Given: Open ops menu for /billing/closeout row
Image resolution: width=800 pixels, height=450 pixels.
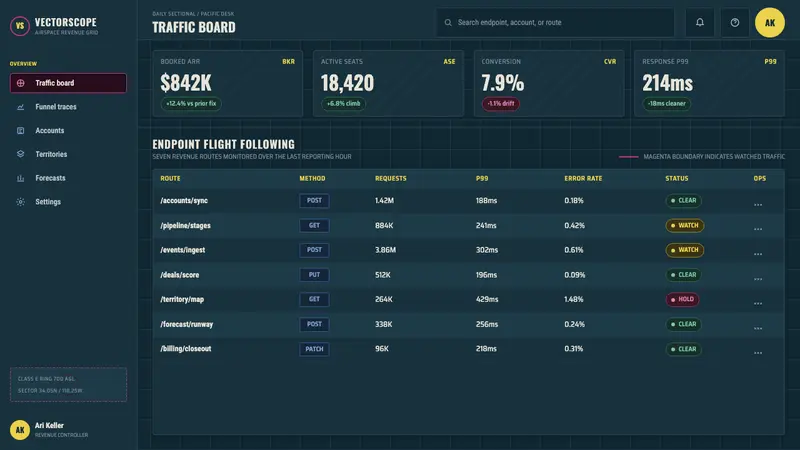Looking at the screenshot, I should click(x=758, y=353).
